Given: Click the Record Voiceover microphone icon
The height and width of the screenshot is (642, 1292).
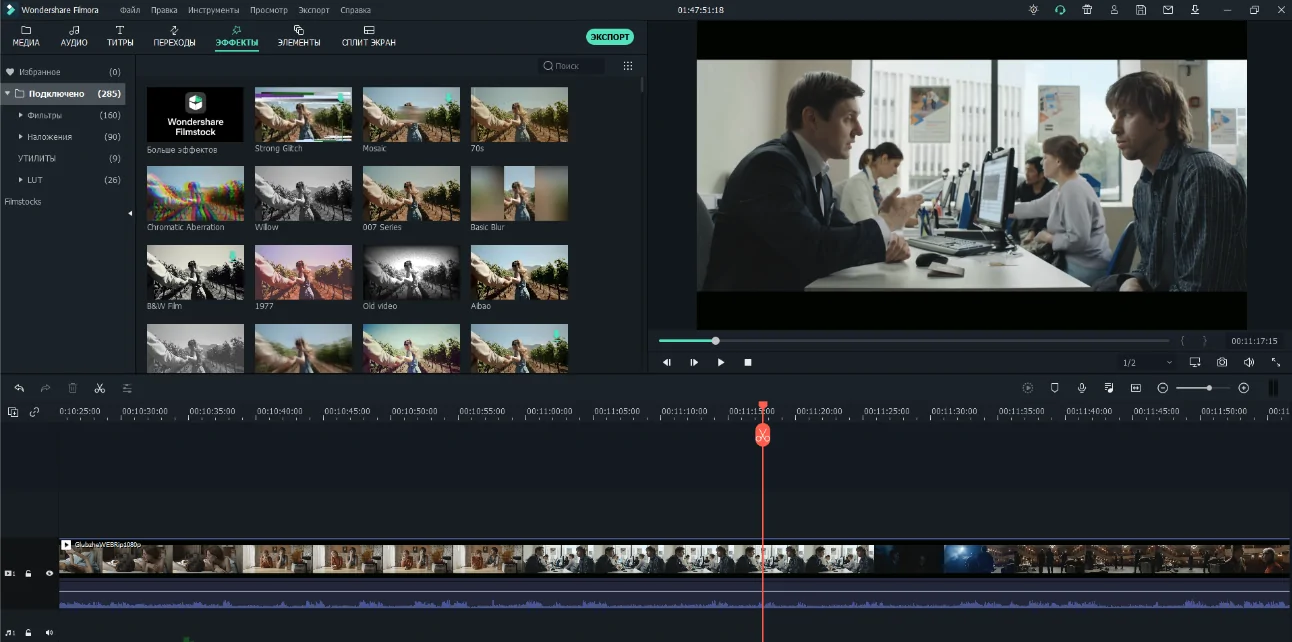Looking at the screenshot, I should 1082,388.
